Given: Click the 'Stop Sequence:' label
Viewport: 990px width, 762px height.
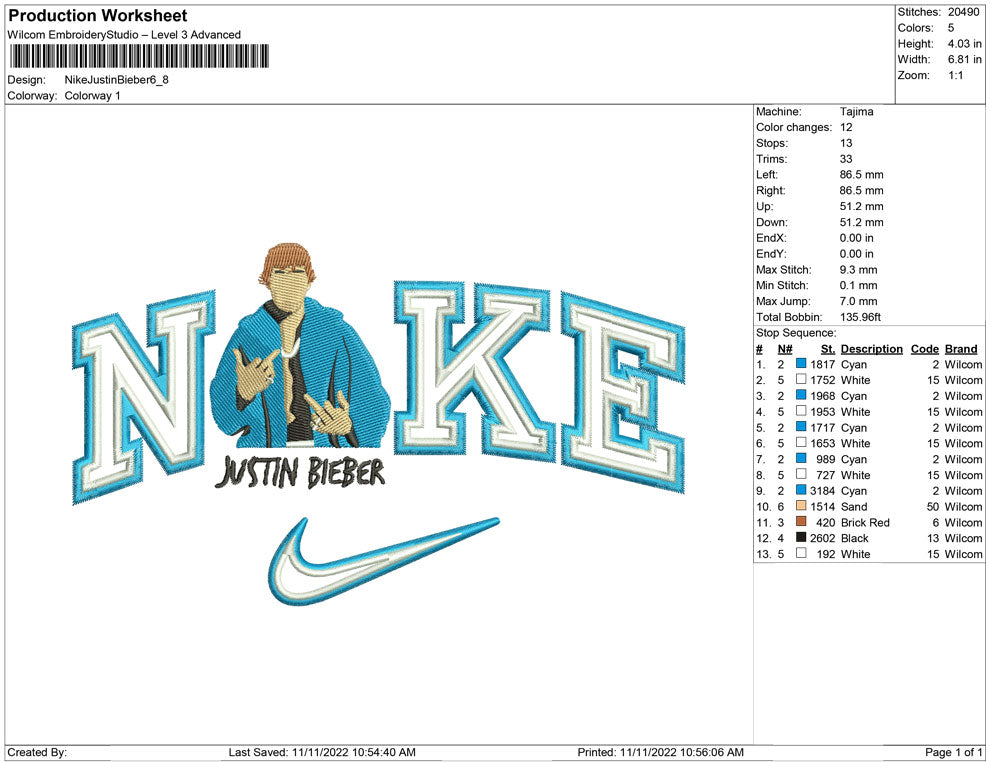Looking at the screenshot, I should (796, 333).
